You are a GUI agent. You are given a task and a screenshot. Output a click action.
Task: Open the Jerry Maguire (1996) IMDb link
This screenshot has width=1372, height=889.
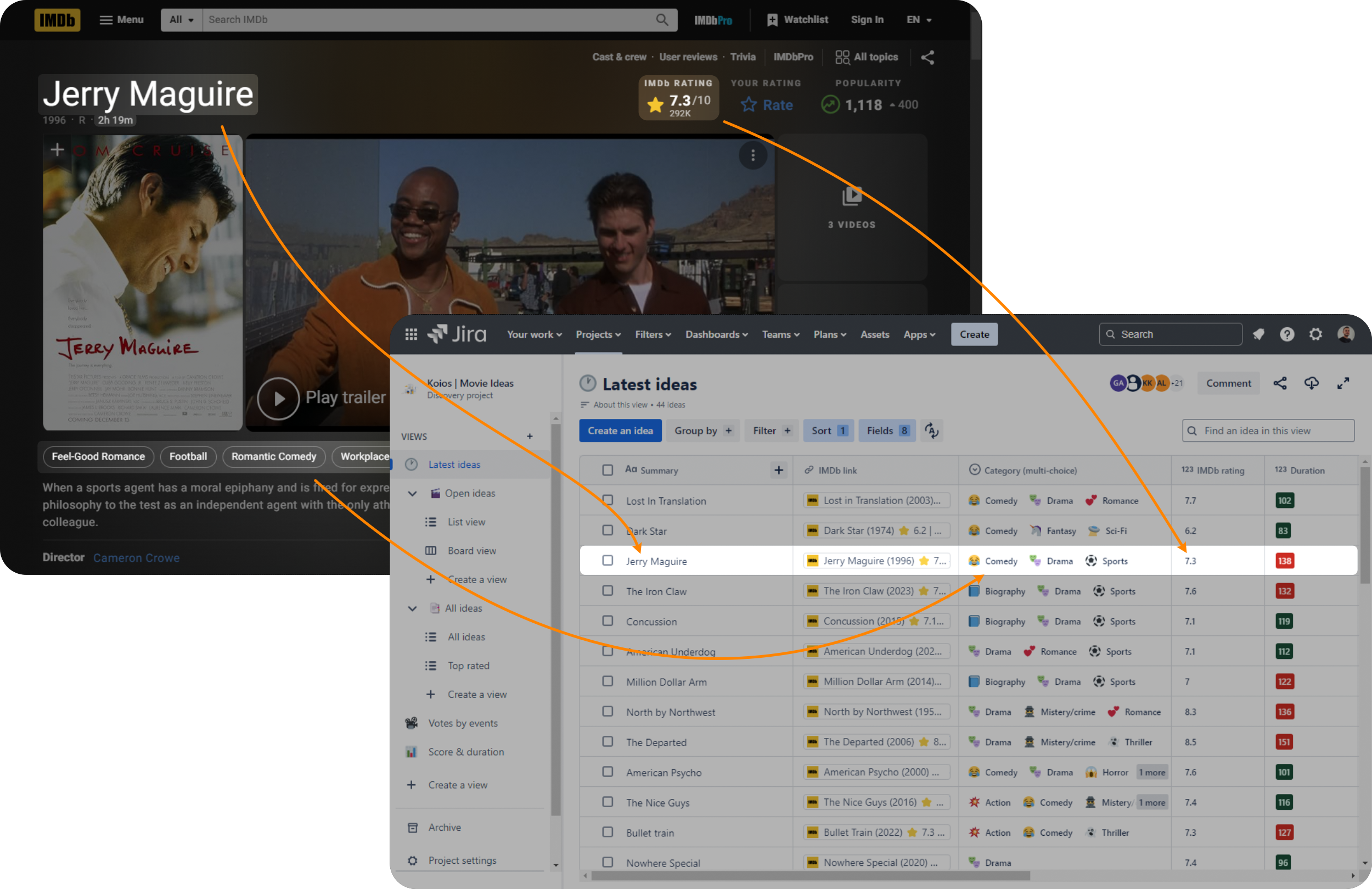point(876,561)
